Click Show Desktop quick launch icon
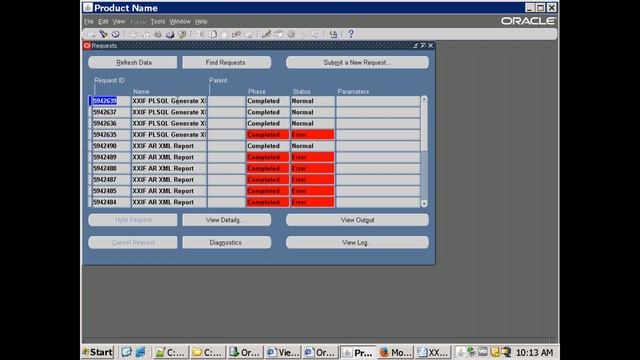The width and height of the screenshot is (640, 360). pyautogui.click(x=127, y=352)
